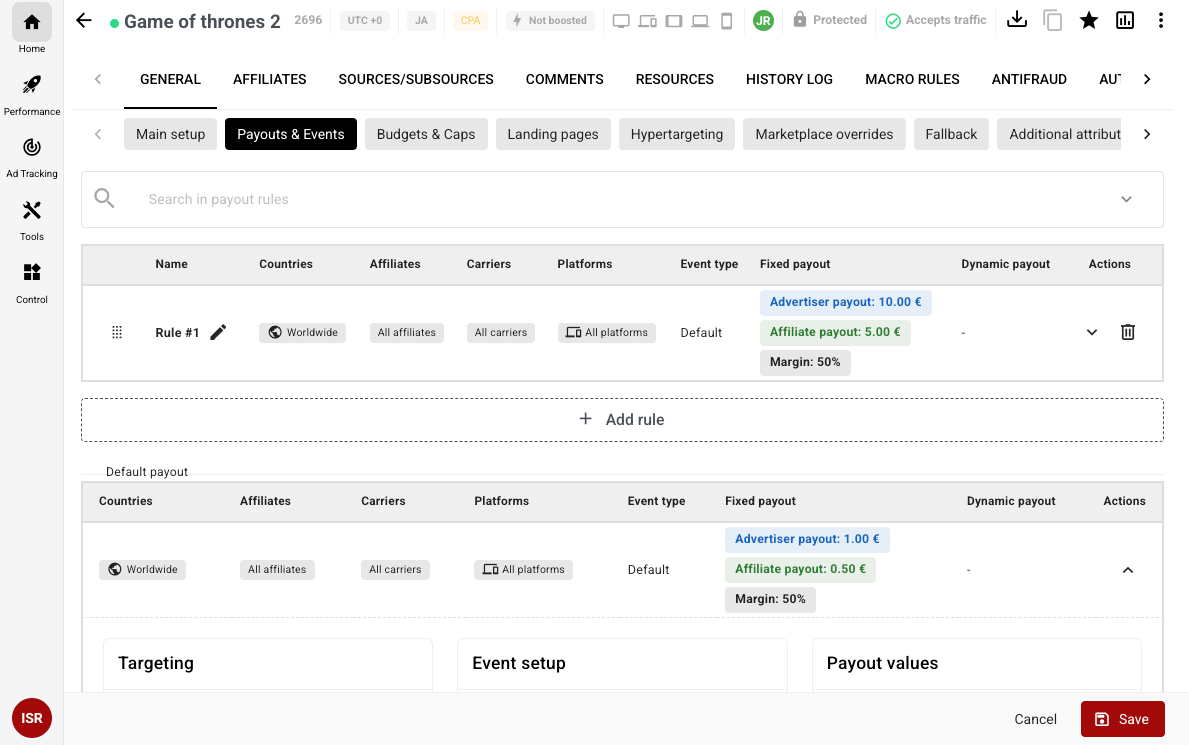Click the back arrow beside campaign title
This screenshot has width=1189, height=745.
84,21
